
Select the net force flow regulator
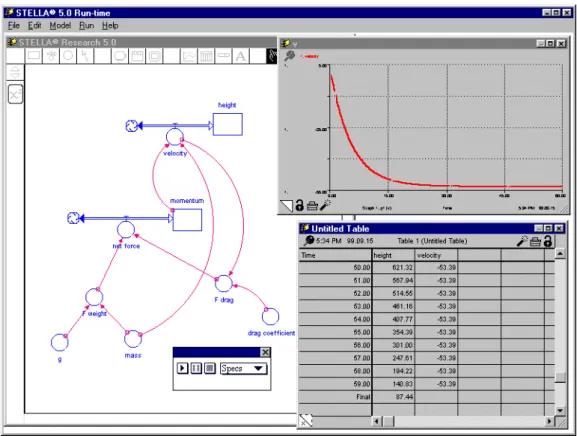[126, 230]
